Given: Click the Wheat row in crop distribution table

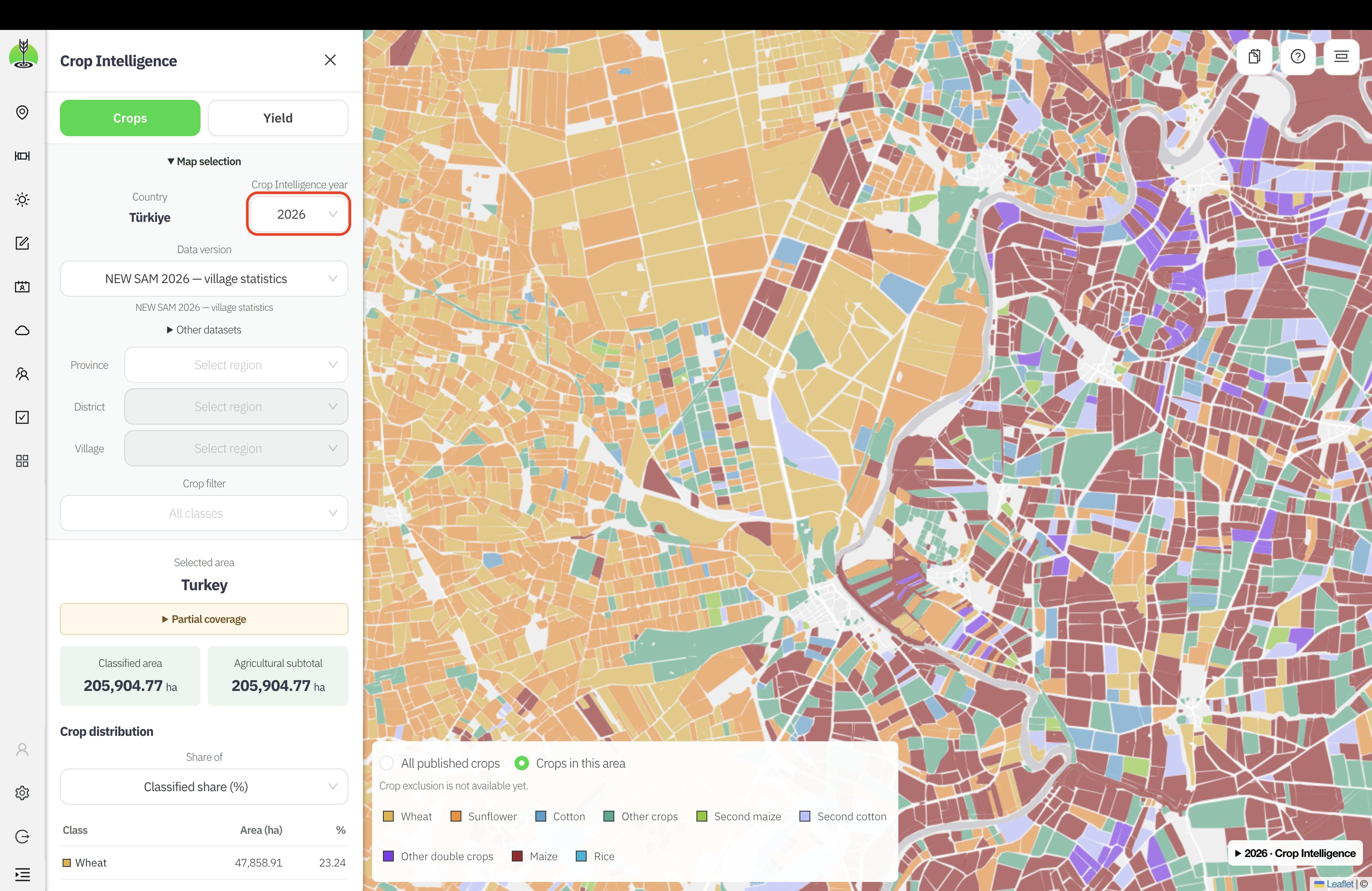Looking at the screenshot, I should 204,862.
